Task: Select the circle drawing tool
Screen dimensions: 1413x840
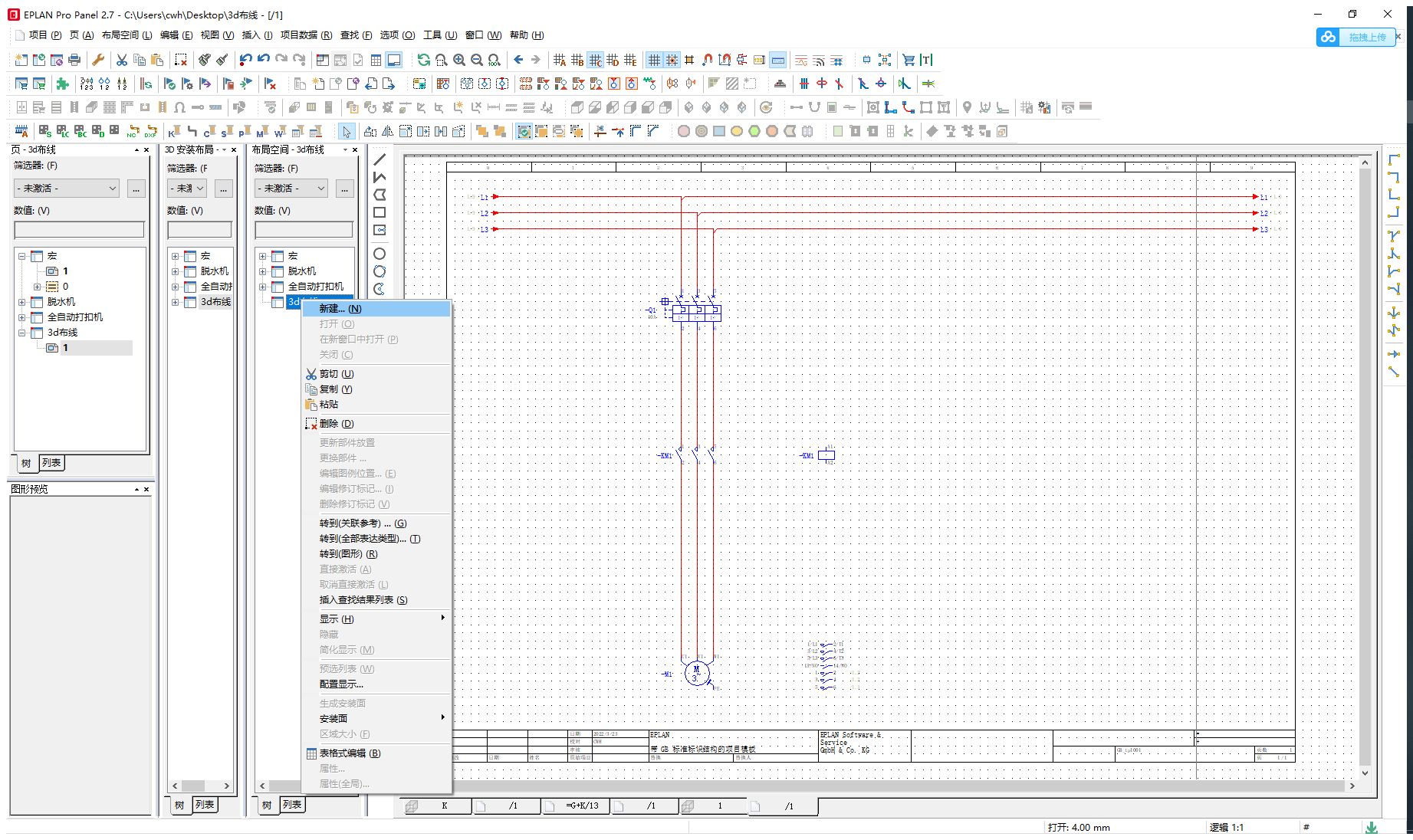Action: tap(380, 254)
